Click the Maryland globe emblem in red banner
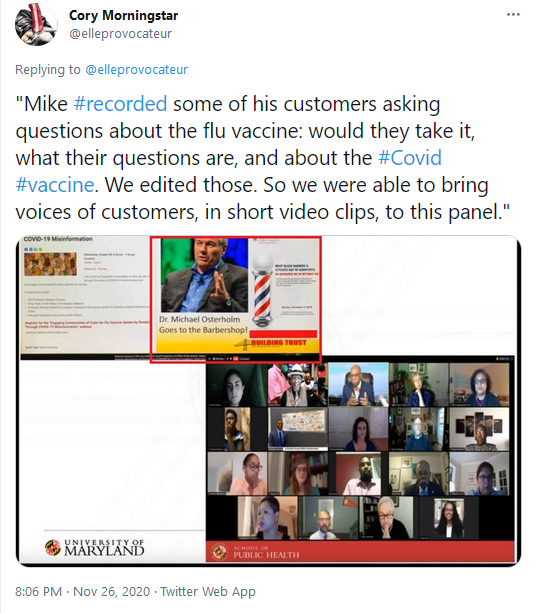 coord(220,552)
